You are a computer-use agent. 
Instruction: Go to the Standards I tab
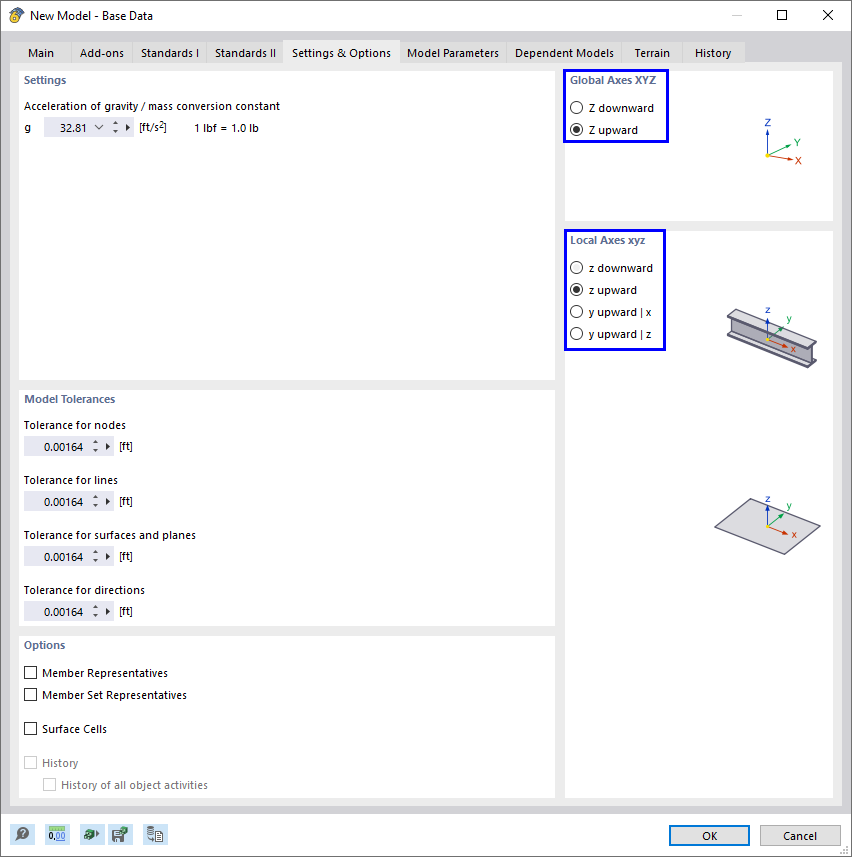(x=169, y=53)
